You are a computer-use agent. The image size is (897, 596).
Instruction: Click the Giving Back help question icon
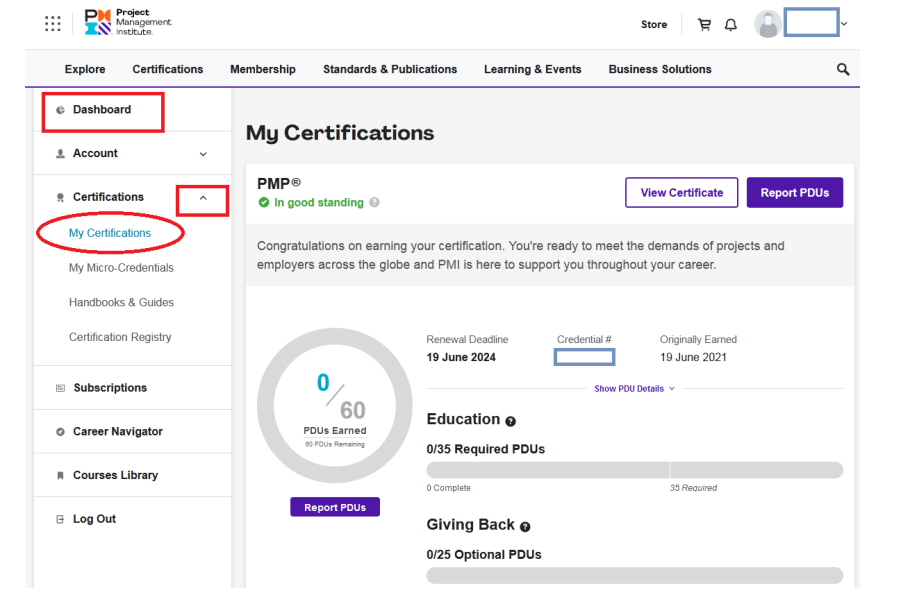[525, 527]
